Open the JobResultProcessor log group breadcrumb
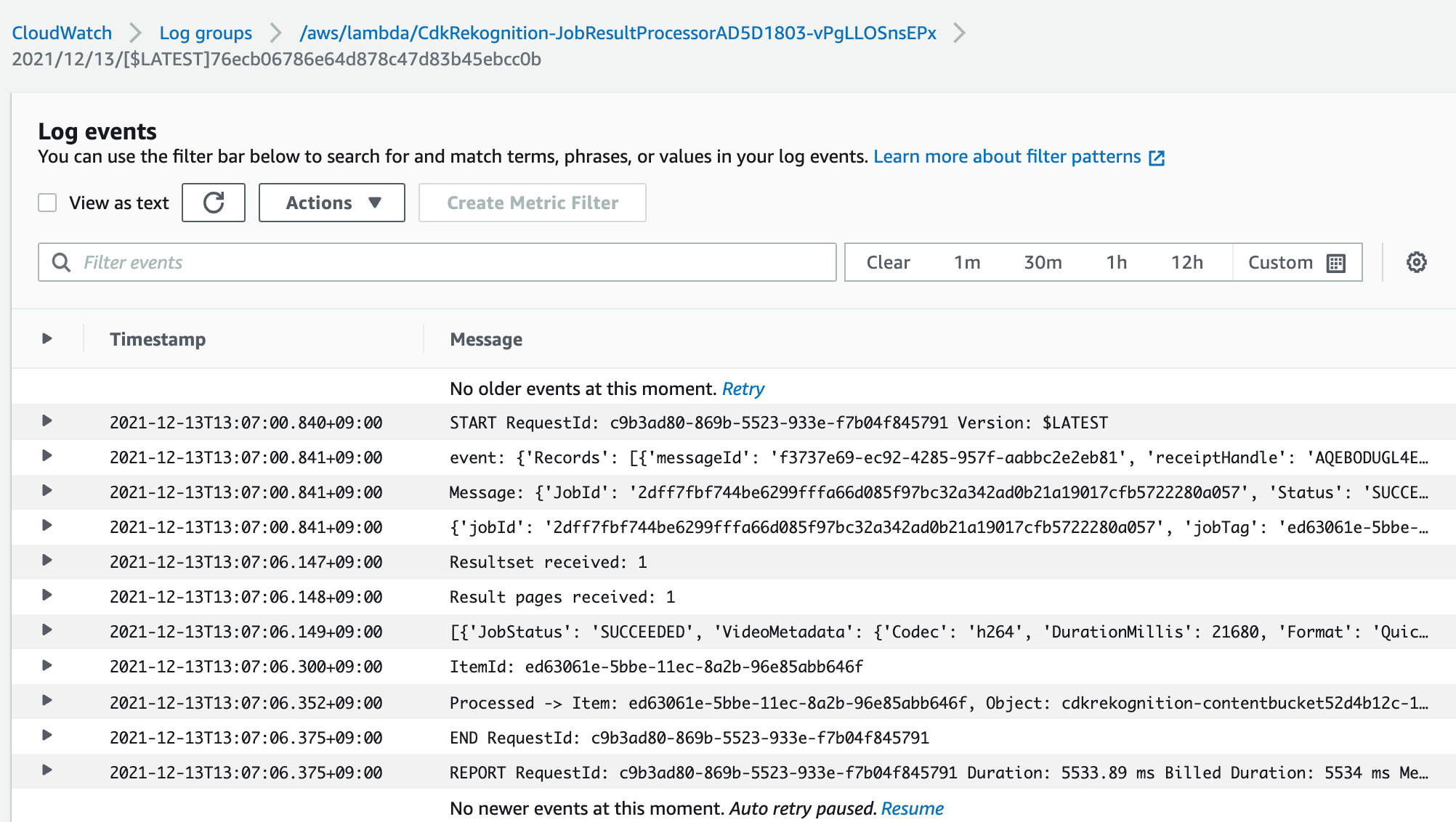The image size is (1456, 822). [x=618, y=33]
